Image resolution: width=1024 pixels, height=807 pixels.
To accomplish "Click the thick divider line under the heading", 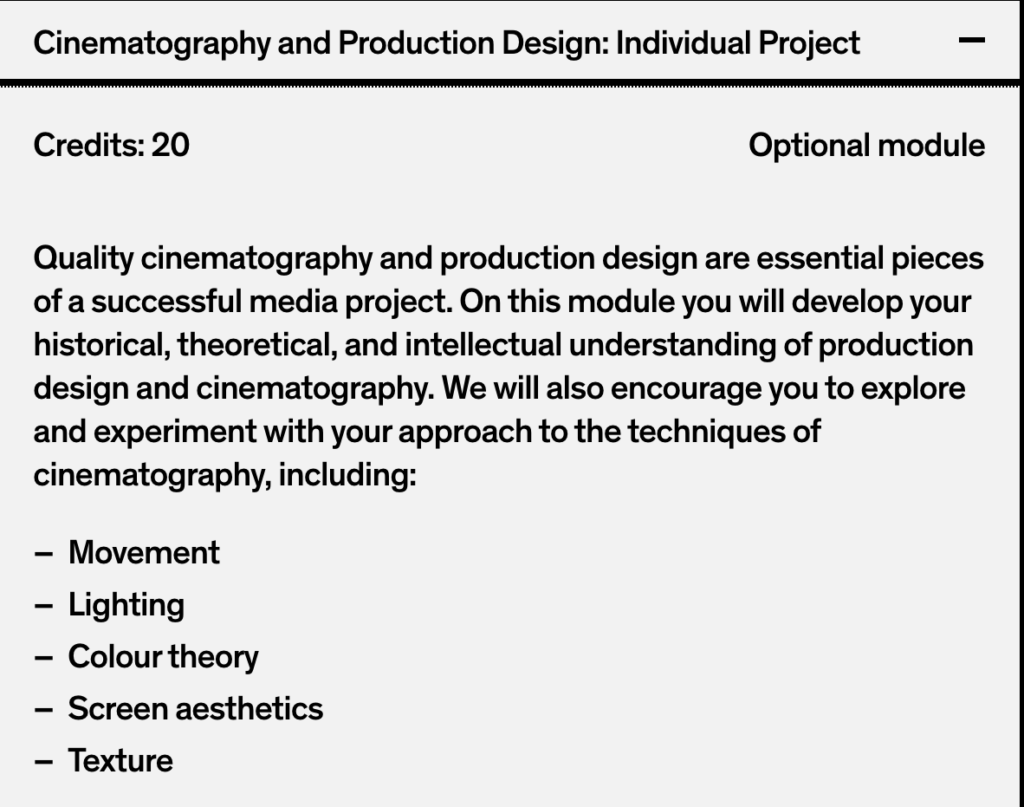I will 509,83.
